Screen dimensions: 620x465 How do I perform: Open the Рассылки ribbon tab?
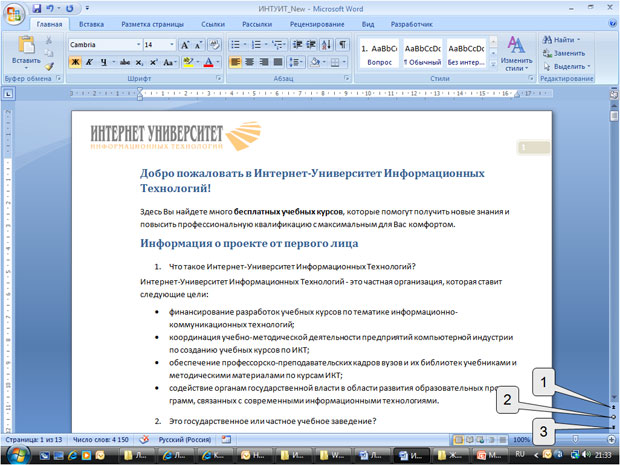pyautogui.click(x=257, y=24)
